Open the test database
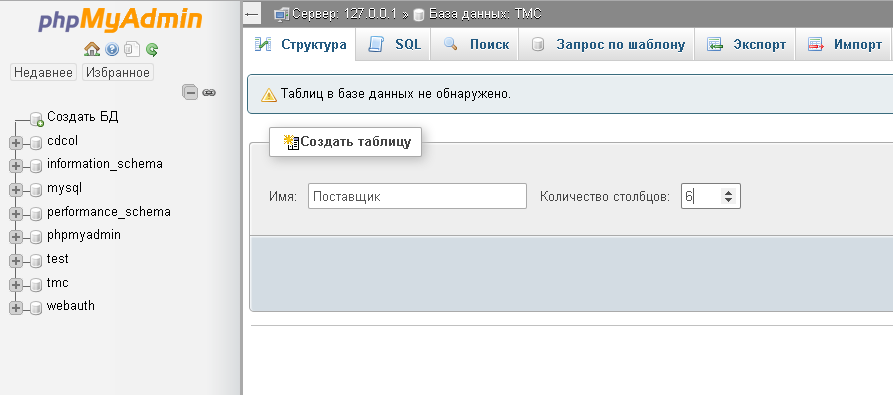The image size is (893, 395). [x=58, y=259]
